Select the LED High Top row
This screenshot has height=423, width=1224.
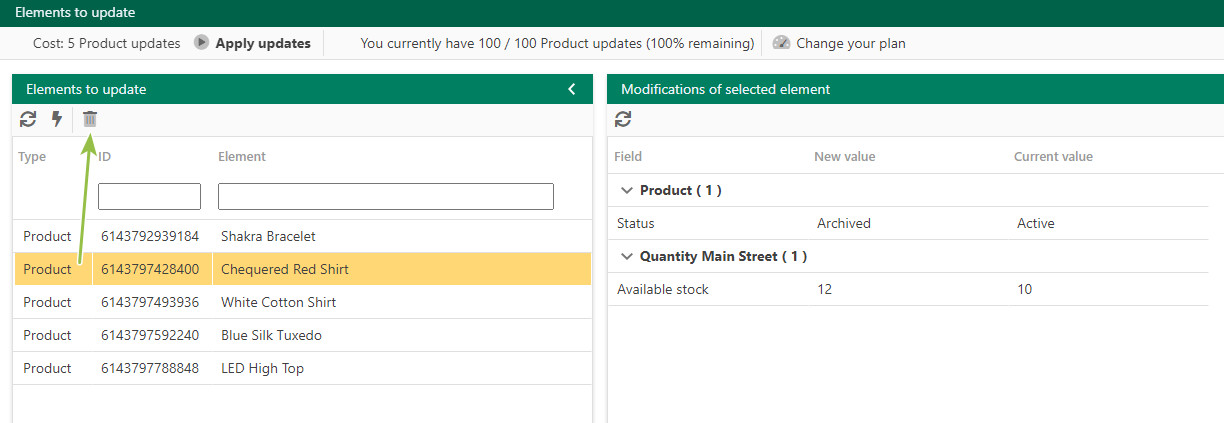tap(302, 368)
